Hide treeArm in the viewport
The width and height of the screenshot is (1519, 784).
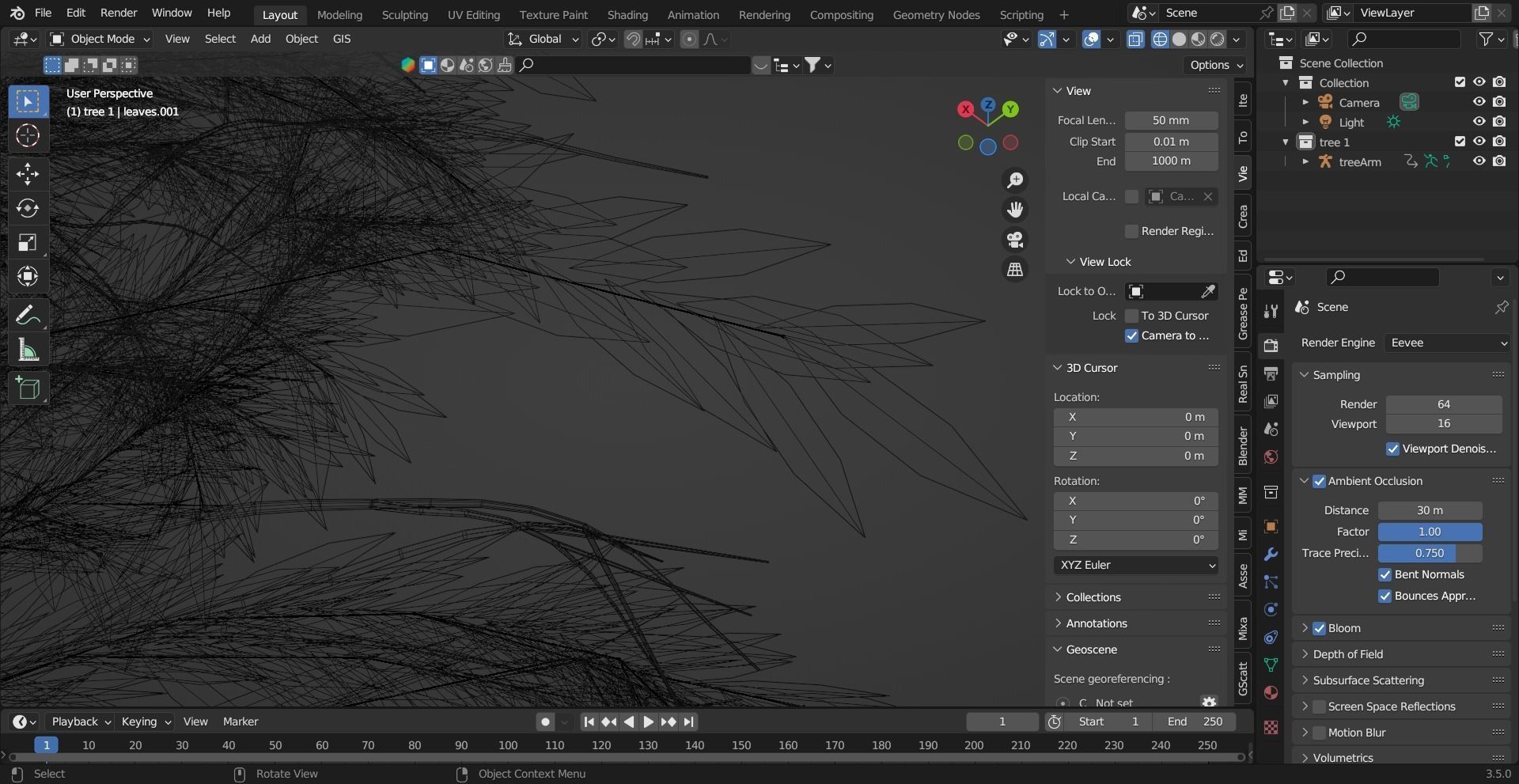[1479, 161]
